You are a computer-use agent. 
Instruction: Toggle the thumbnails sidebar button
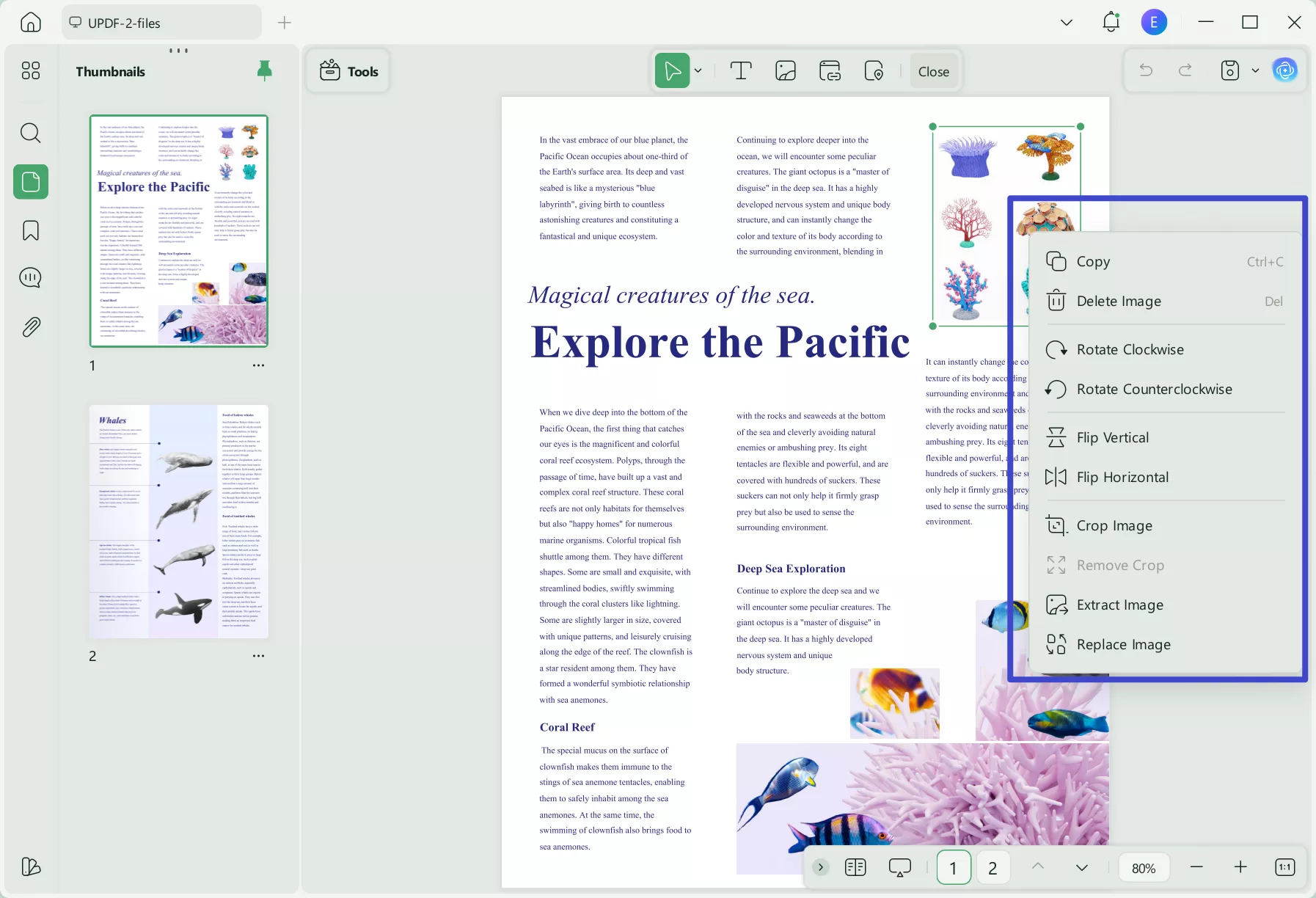click(x=30, y=182)
